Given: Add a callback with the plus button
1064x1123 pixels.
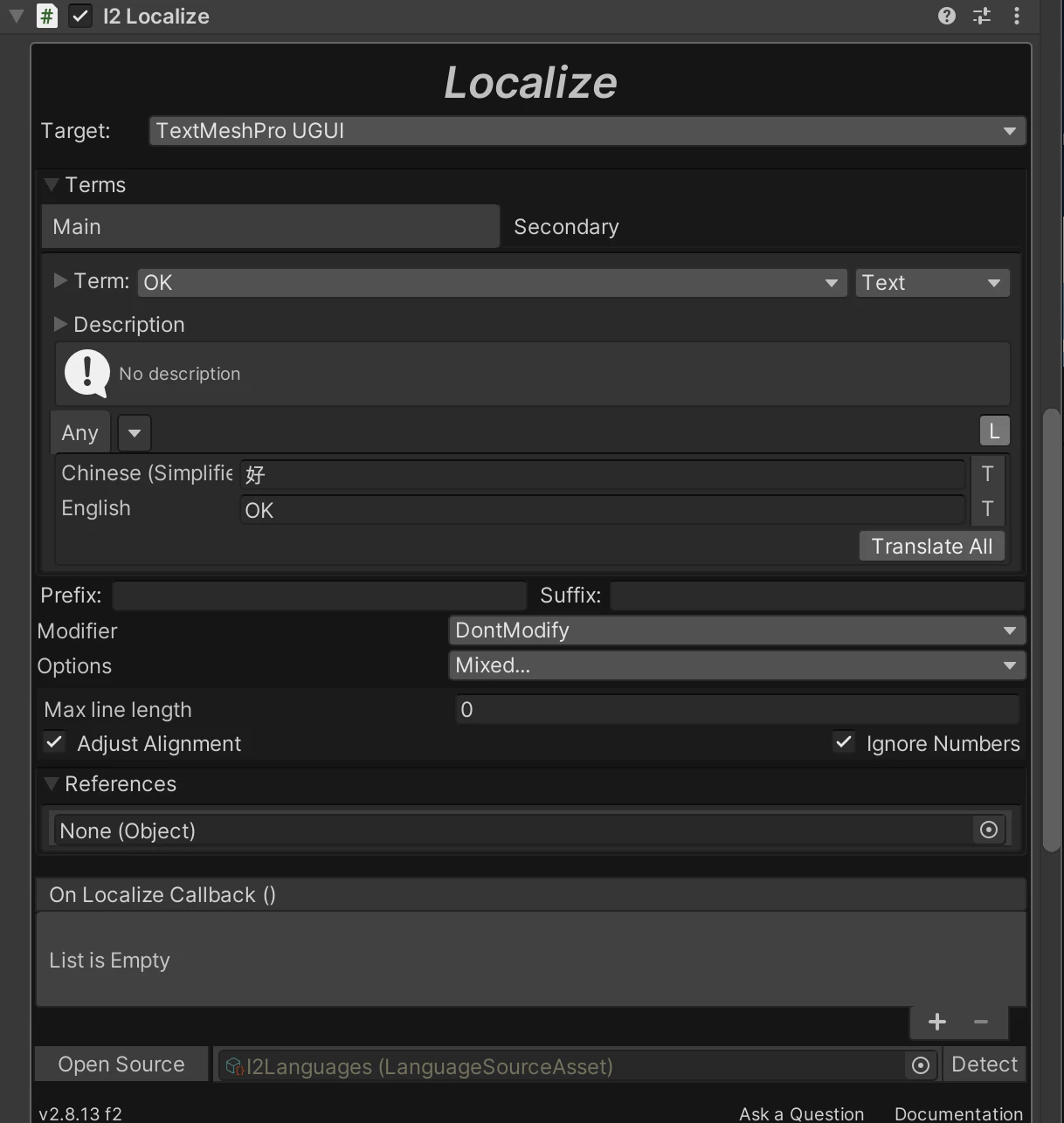Looking at the screenshot, I should pos(937,1022).
